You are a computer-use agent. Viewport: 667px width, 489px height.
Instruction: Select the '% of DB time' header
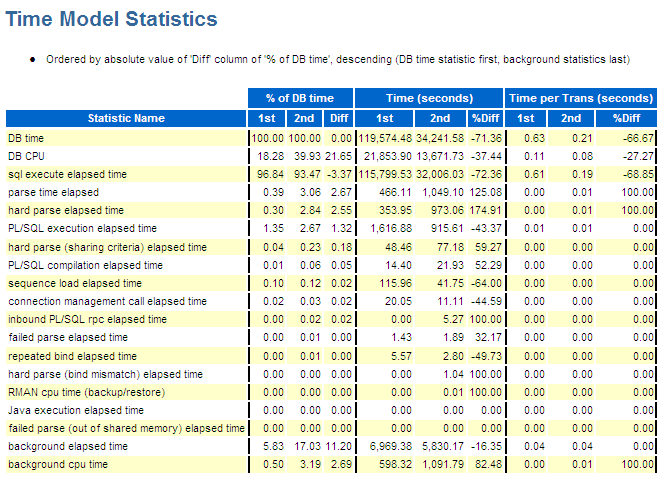(x=300, y=98)
